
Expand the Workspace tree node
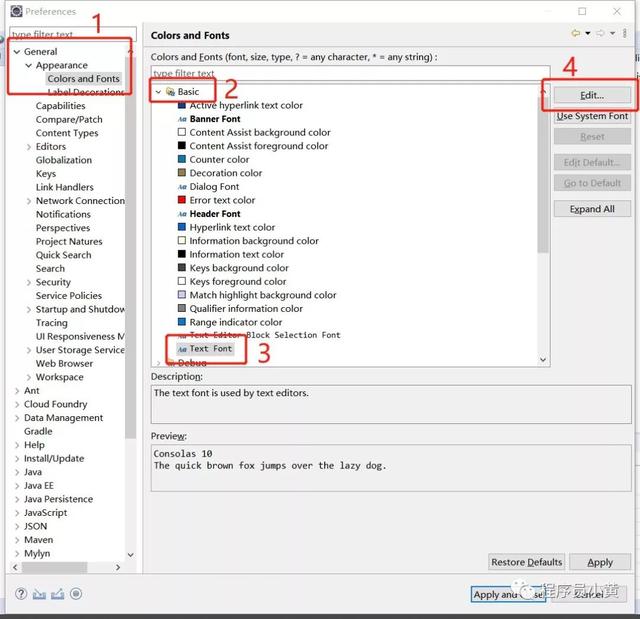(29, 377)
